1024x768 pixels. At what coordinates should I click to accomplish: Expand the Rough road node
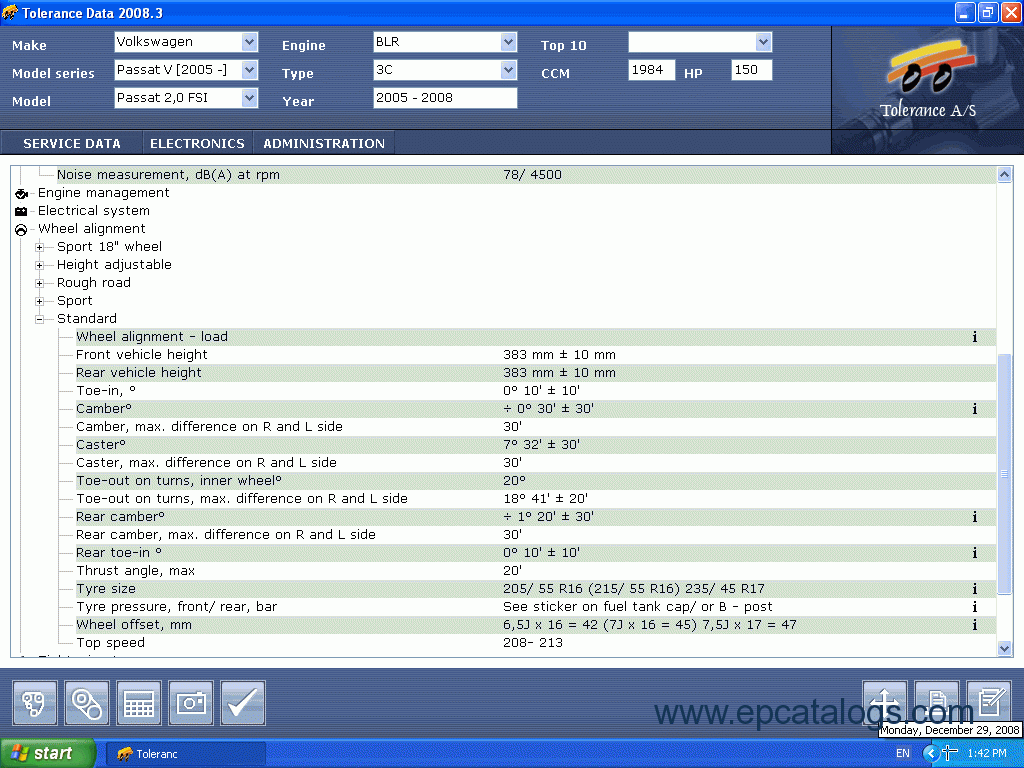39,283
